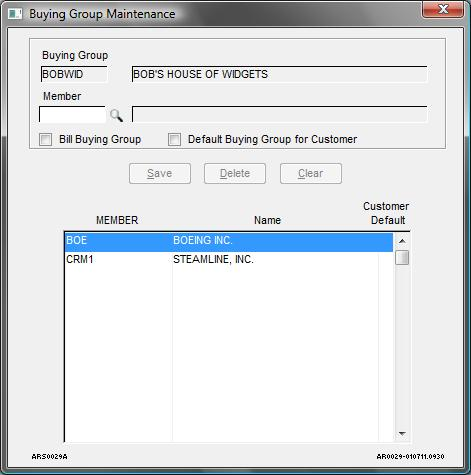
Task: Click the member list scroll down arrow
Action: 402,433
